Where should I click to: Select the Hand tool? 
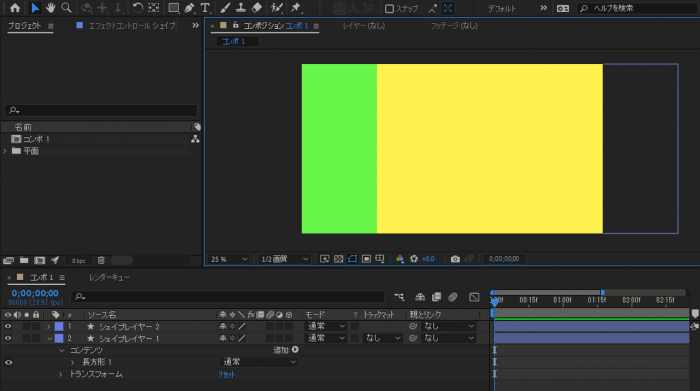click(50, 8)
